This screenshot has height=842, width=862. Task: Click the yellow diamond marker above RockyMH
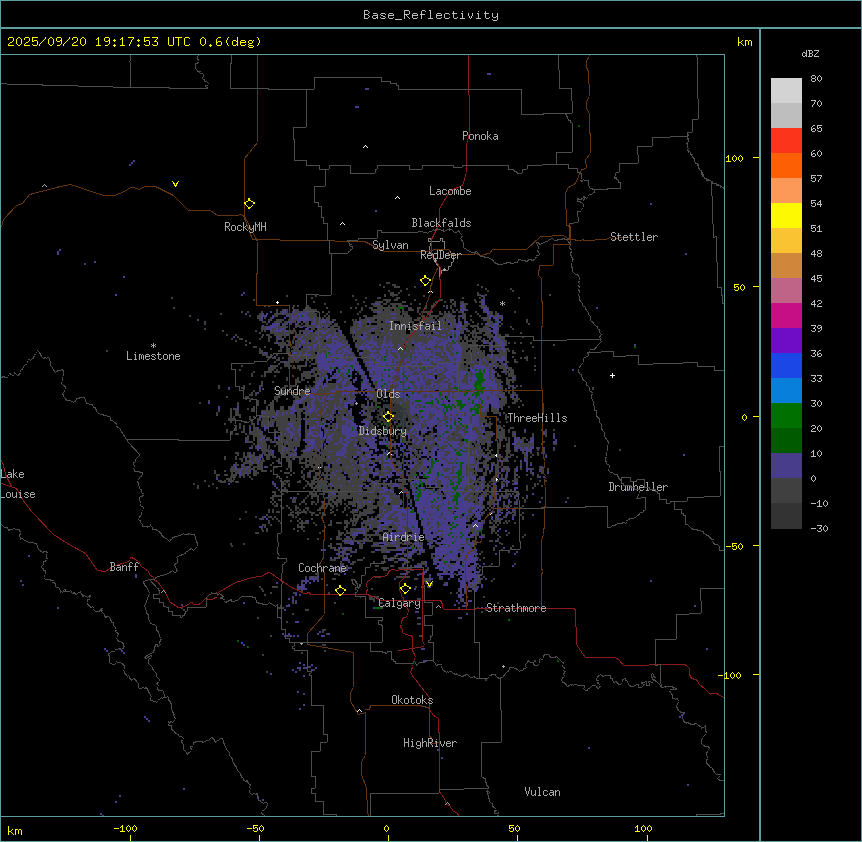(x=249, y=203)
